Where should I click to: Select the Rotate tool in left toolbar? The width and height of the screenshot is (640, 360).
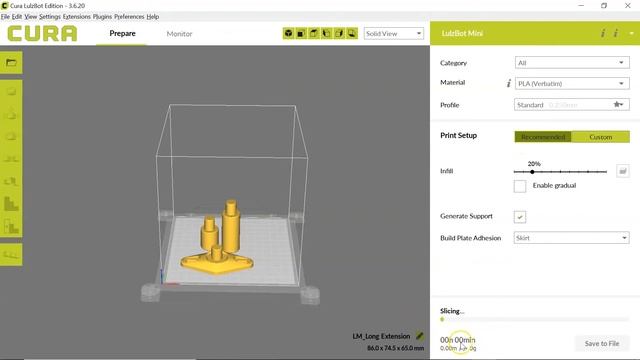click(x=11, y=136)
